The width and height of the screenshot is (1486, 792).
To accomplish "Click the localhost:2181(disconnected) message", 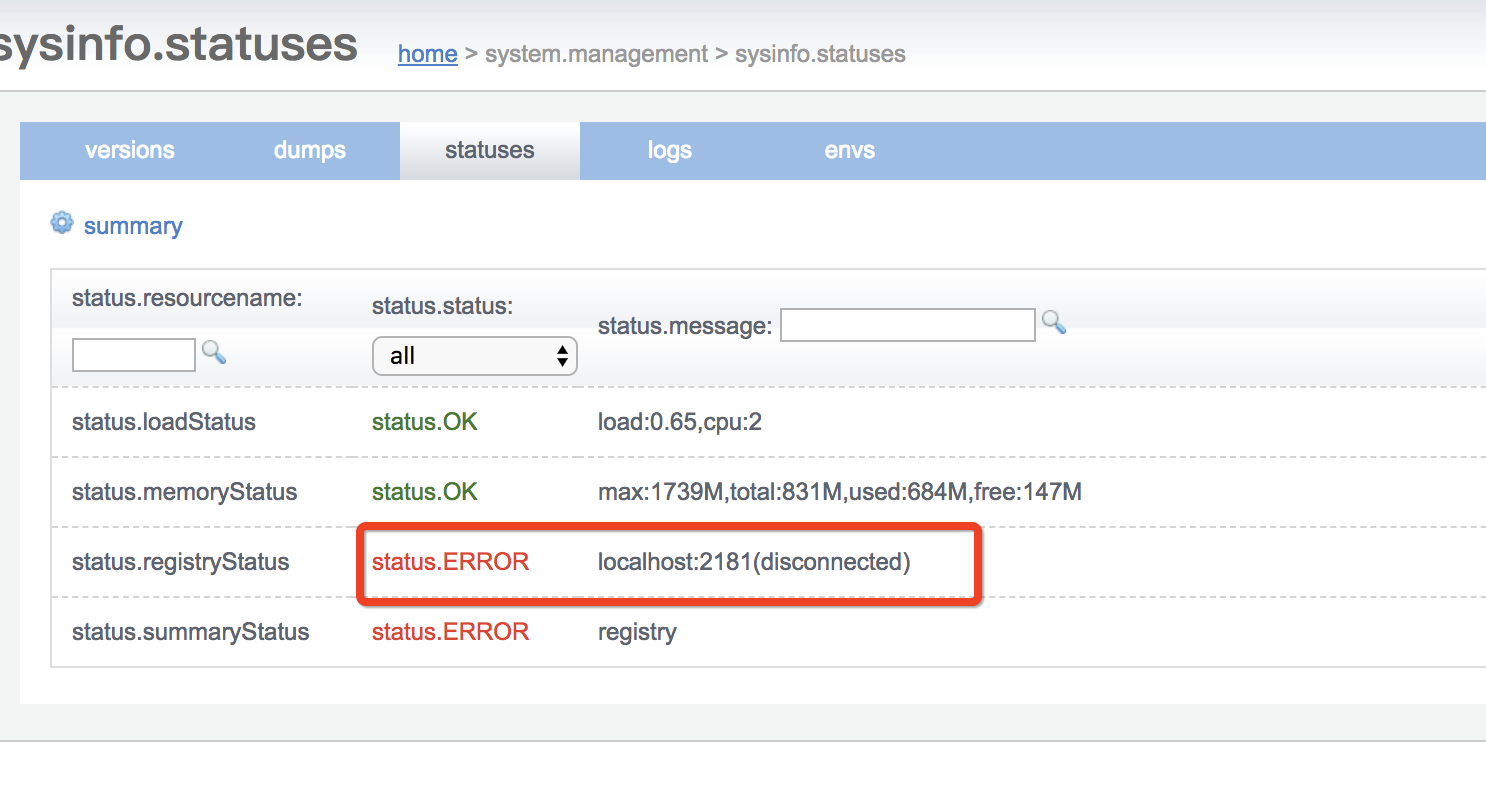I will [x=752, y=562].
